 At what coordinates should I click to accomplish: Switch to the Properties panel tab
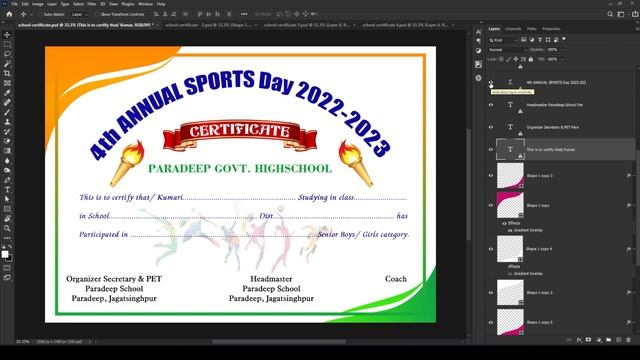pos(551,29)
